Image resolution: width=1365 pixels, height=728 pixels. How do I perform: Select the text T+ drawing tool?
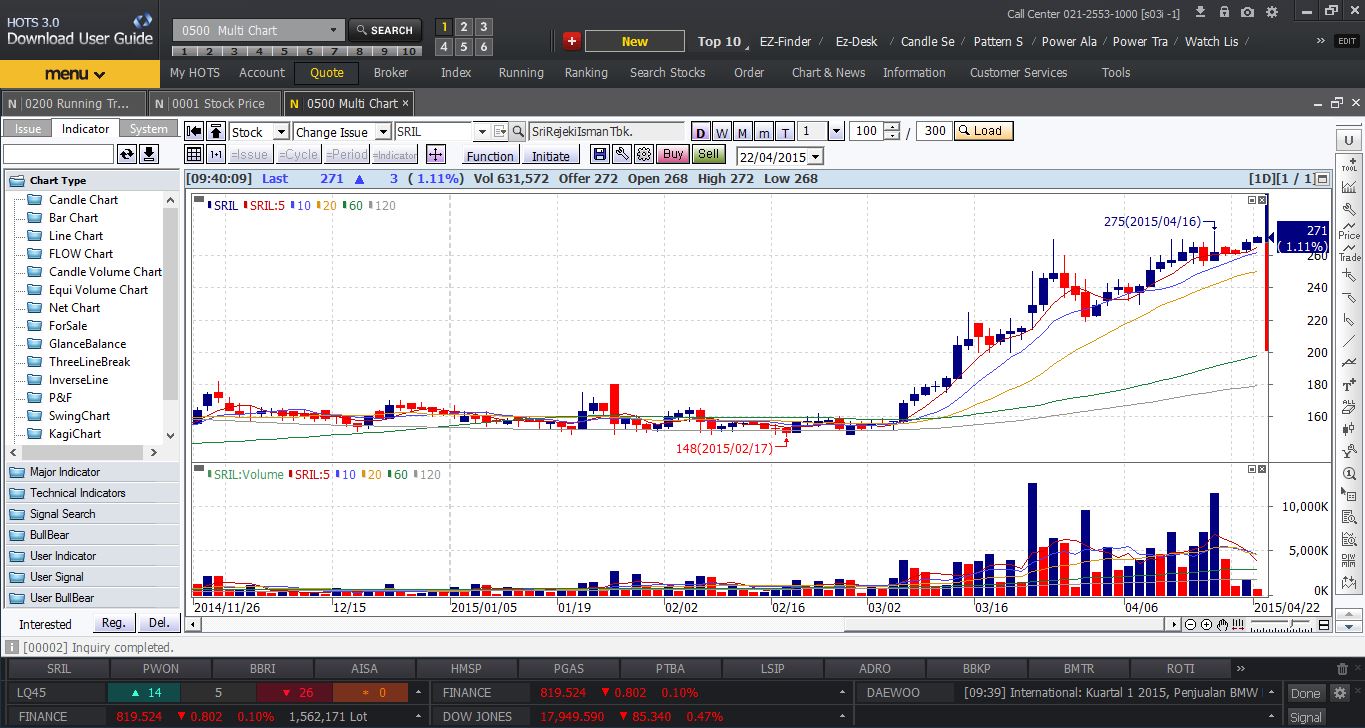coord(1350,383)
